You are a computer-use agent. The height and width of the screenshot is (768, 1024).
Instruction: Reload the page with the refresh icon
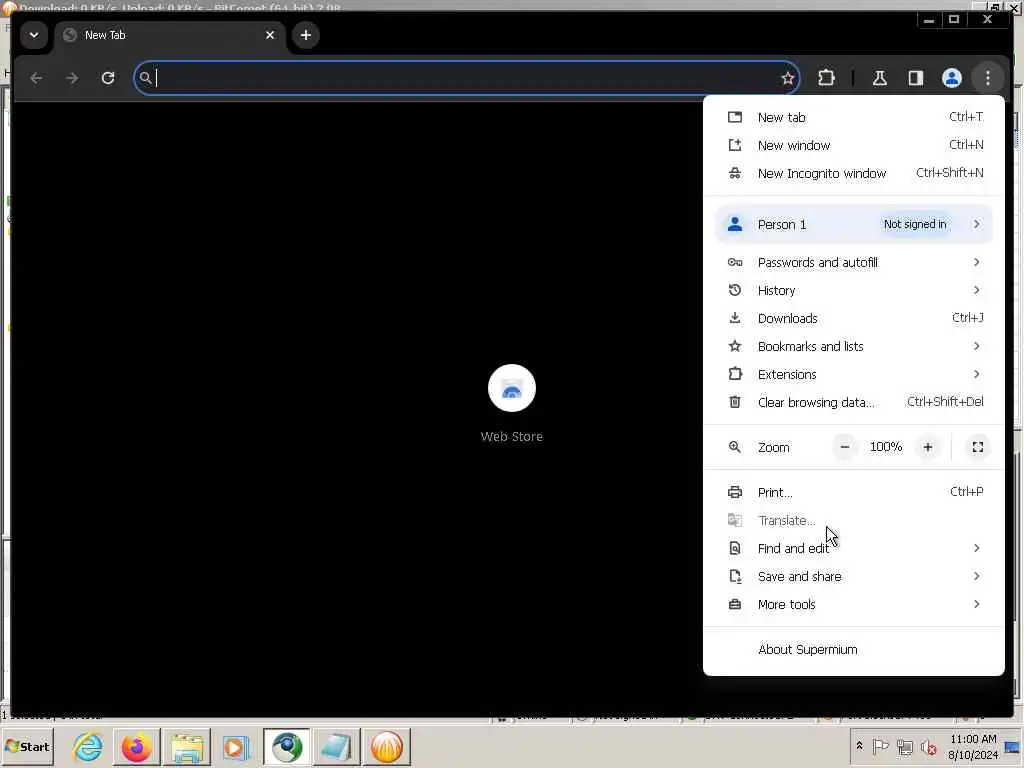click(108, 78)
